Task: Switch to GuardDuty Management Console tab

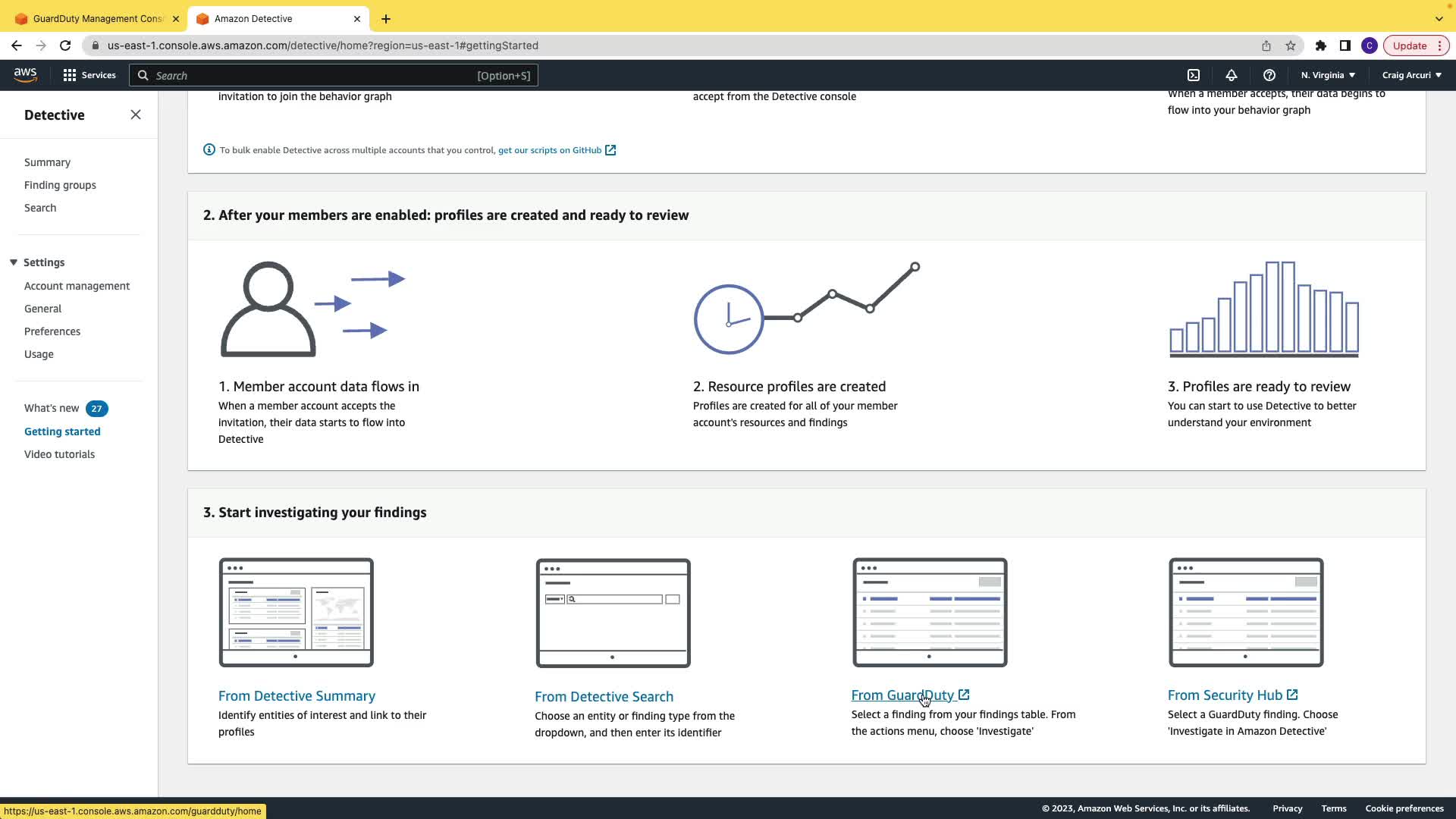Action: 97,18
